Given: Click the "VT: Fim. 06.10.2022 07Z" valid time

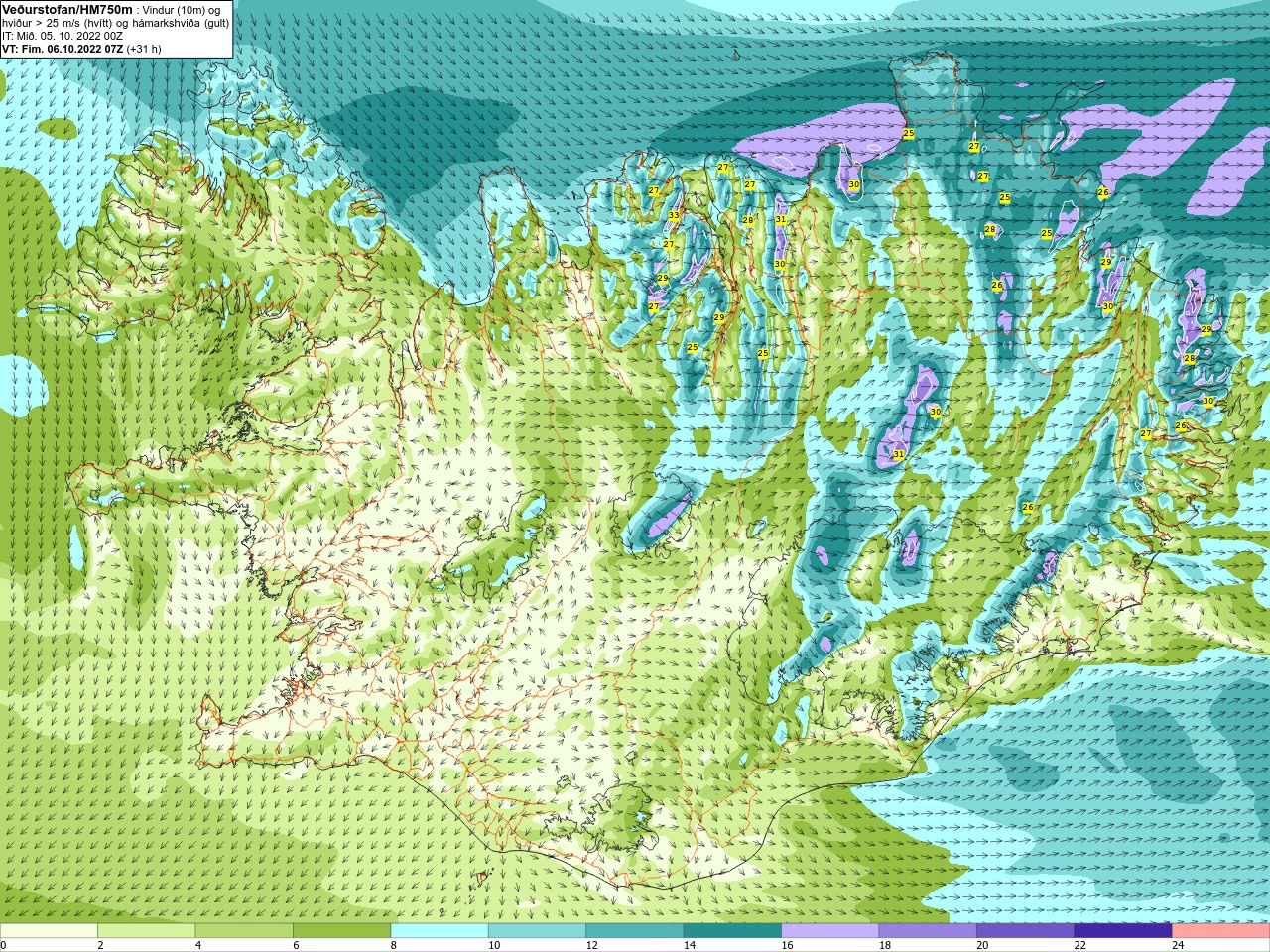Looking at the screenshot, I should click(63, 49).
